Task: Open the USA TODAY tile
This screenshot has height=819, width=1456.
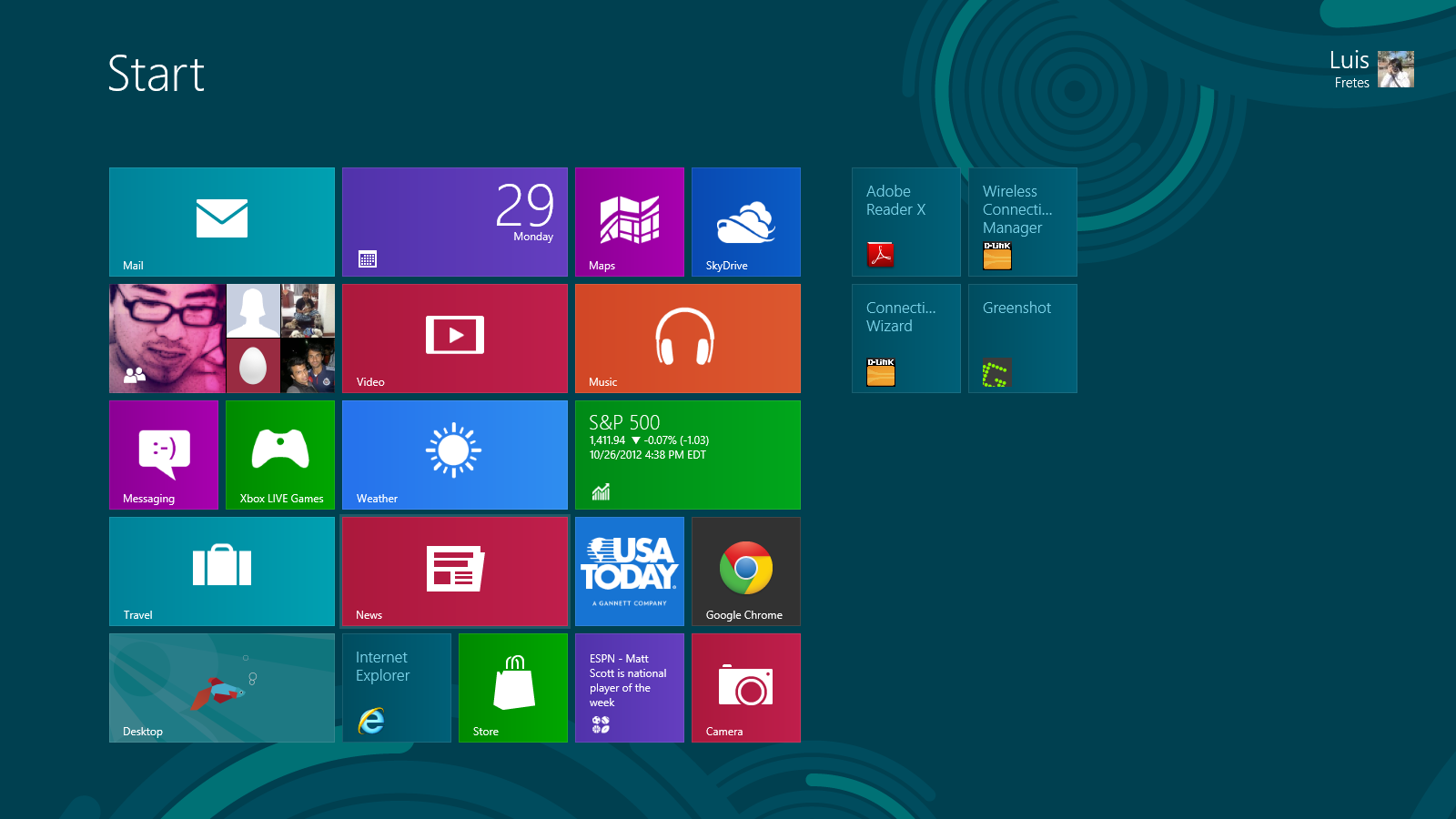Action: point(630,571)
